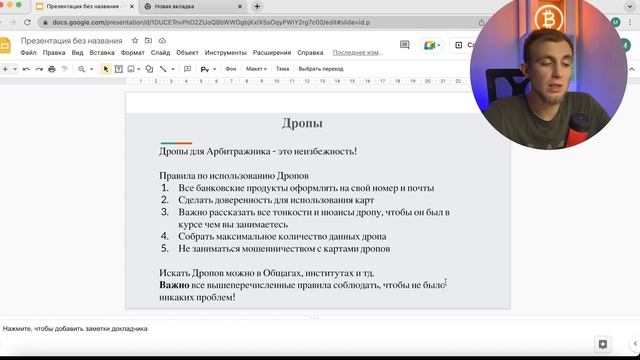Click the cloud document status icon
The width and height of the screenshot is (640, 360).
click(162, 40)
